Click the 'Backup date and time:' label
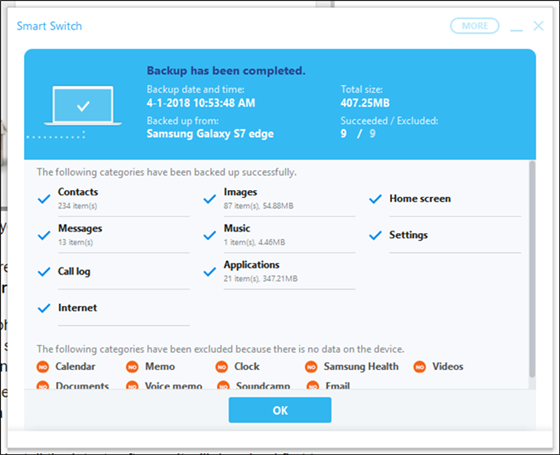This screenshot has width=560, height=455. 195,89
